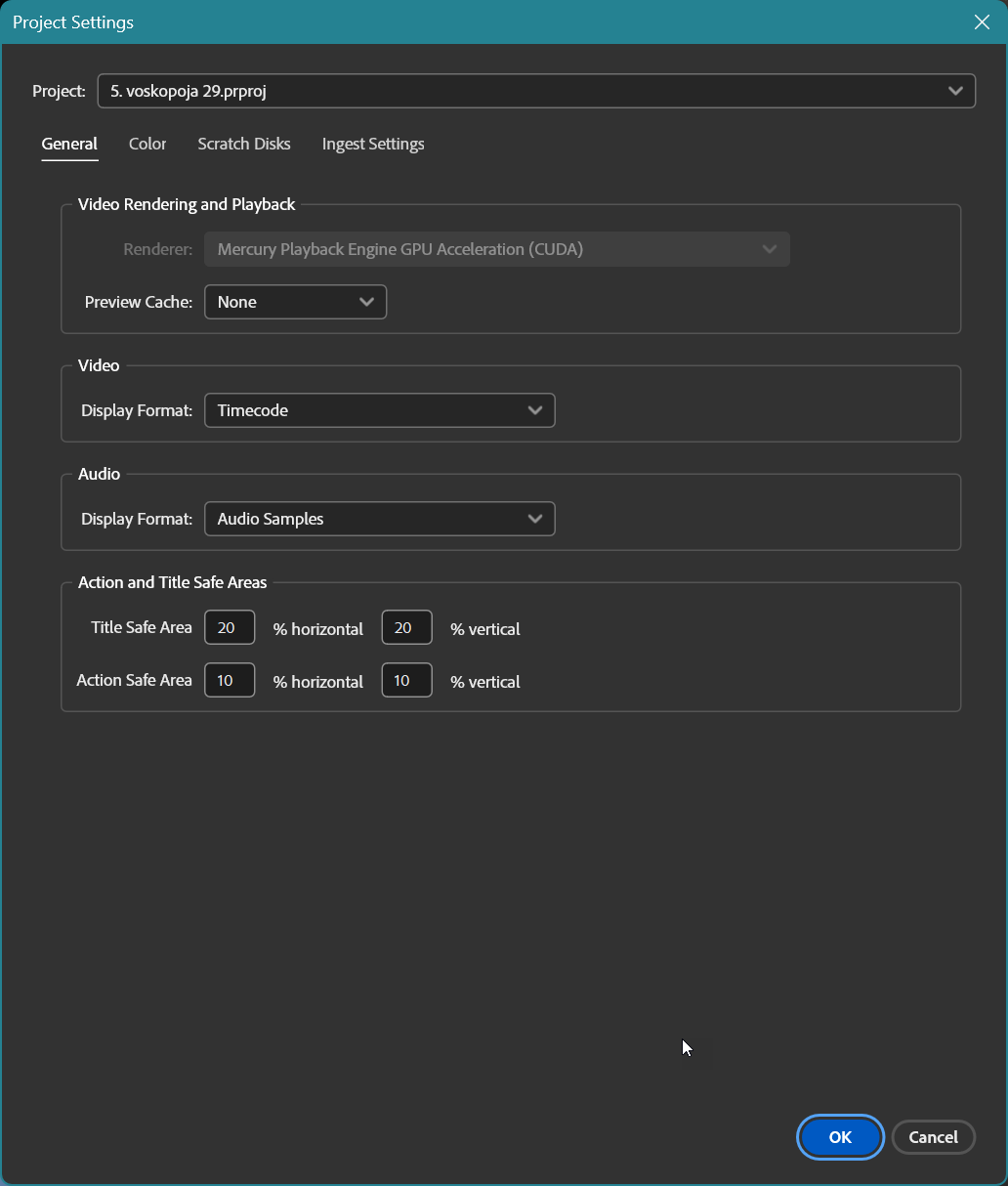Click the Audio Samples dropdown arrow

coord(535,519)
